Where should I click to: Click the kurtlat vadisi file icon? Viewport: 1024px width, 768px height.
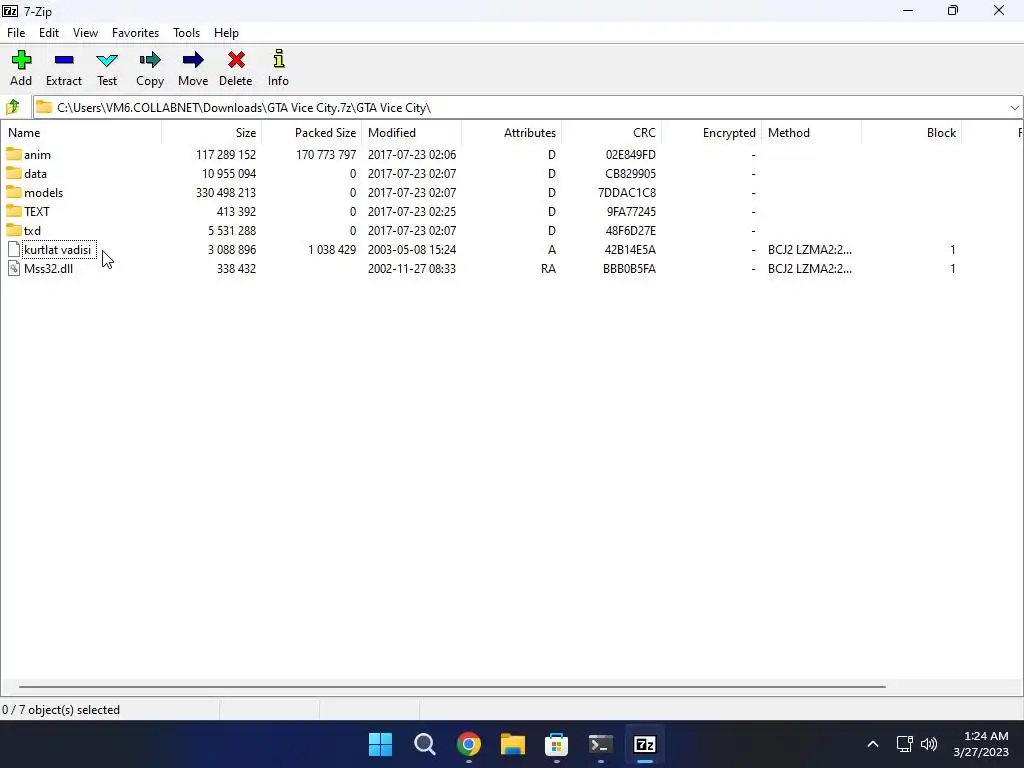click(x=14, y=249)
